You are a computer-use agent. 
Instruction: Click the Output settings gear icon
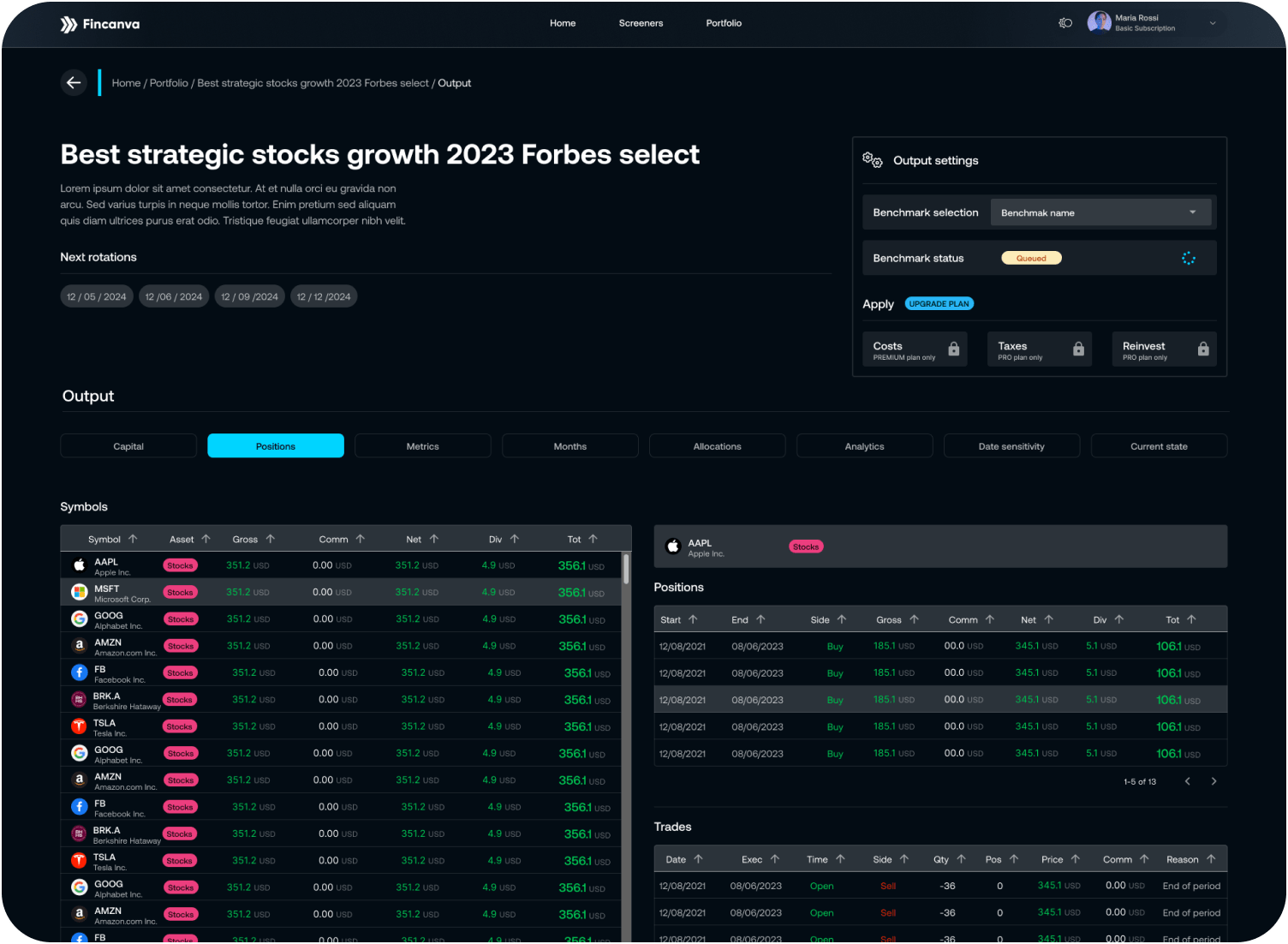(x=873, y=160)
